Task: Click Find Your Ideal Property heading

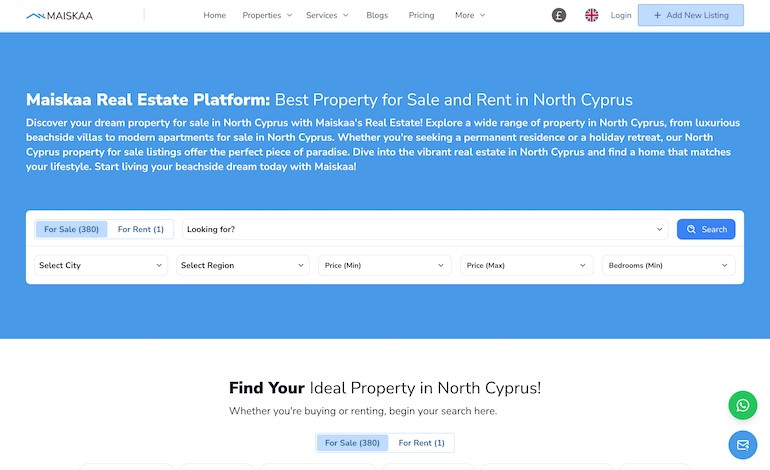Action: pyautogui.click(x=385, y=388)
